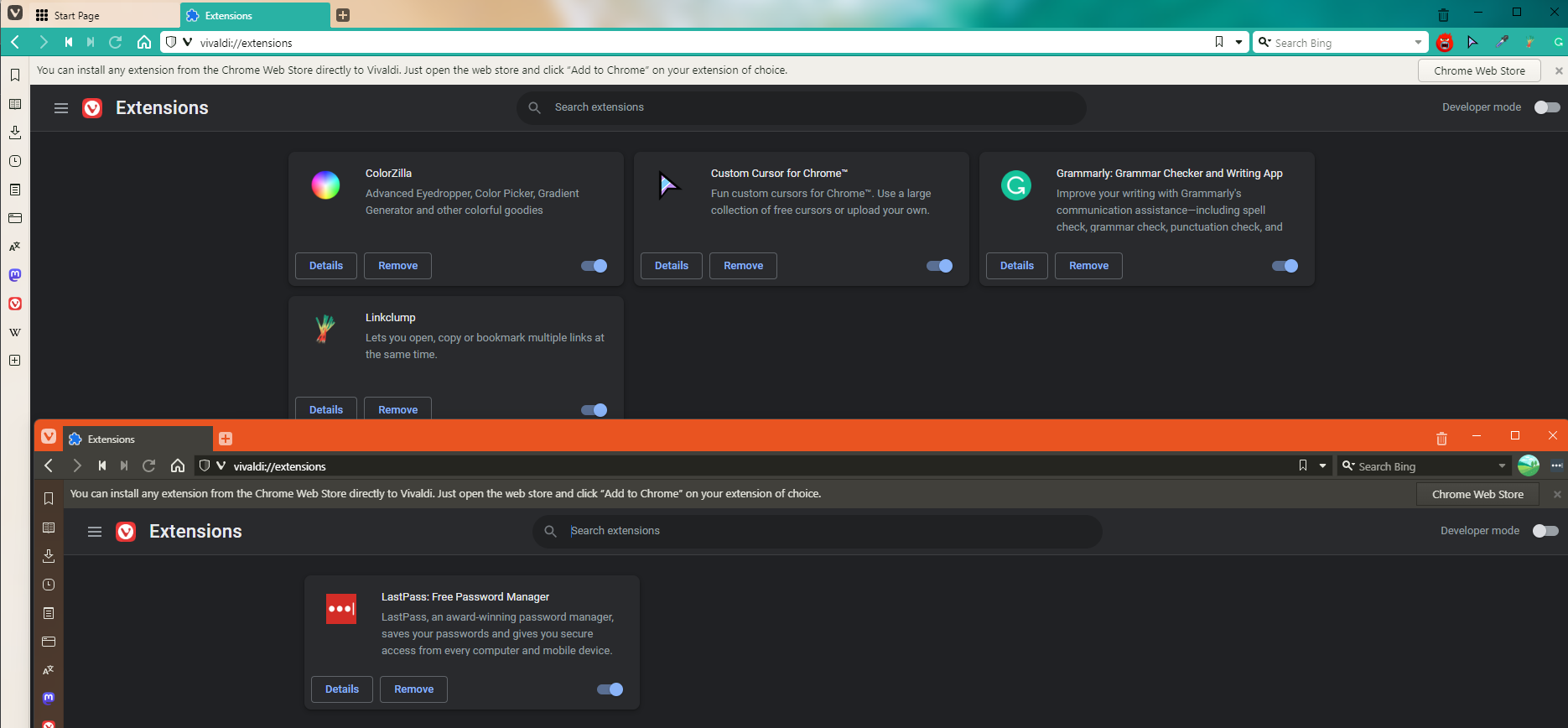Disable the Linkclump extension
Image resolution: width=1568 pixels, height=728 pixels.
click(594, 410)
